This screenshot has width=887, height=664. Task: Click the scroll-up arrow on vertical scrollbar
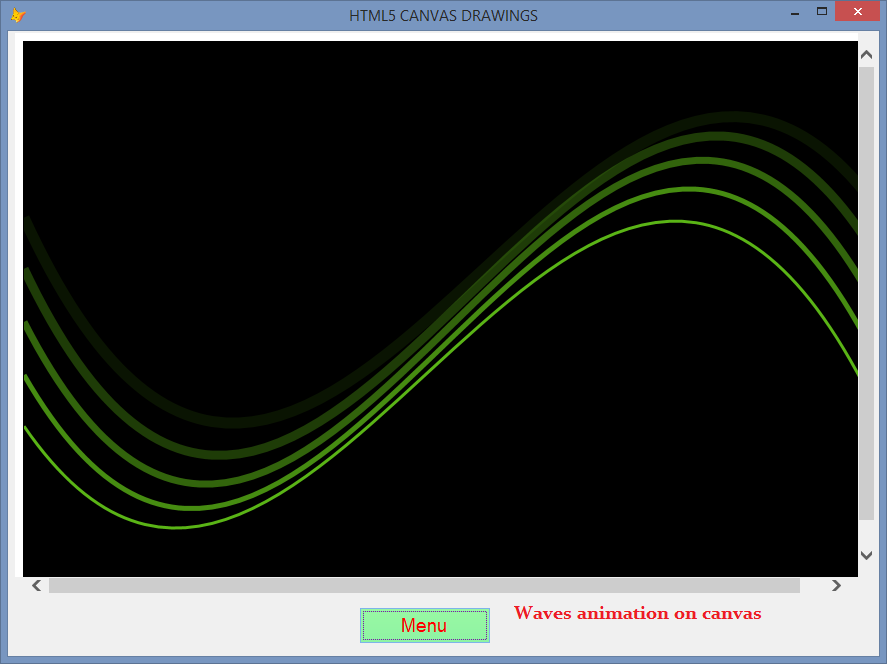coord(866,53)
